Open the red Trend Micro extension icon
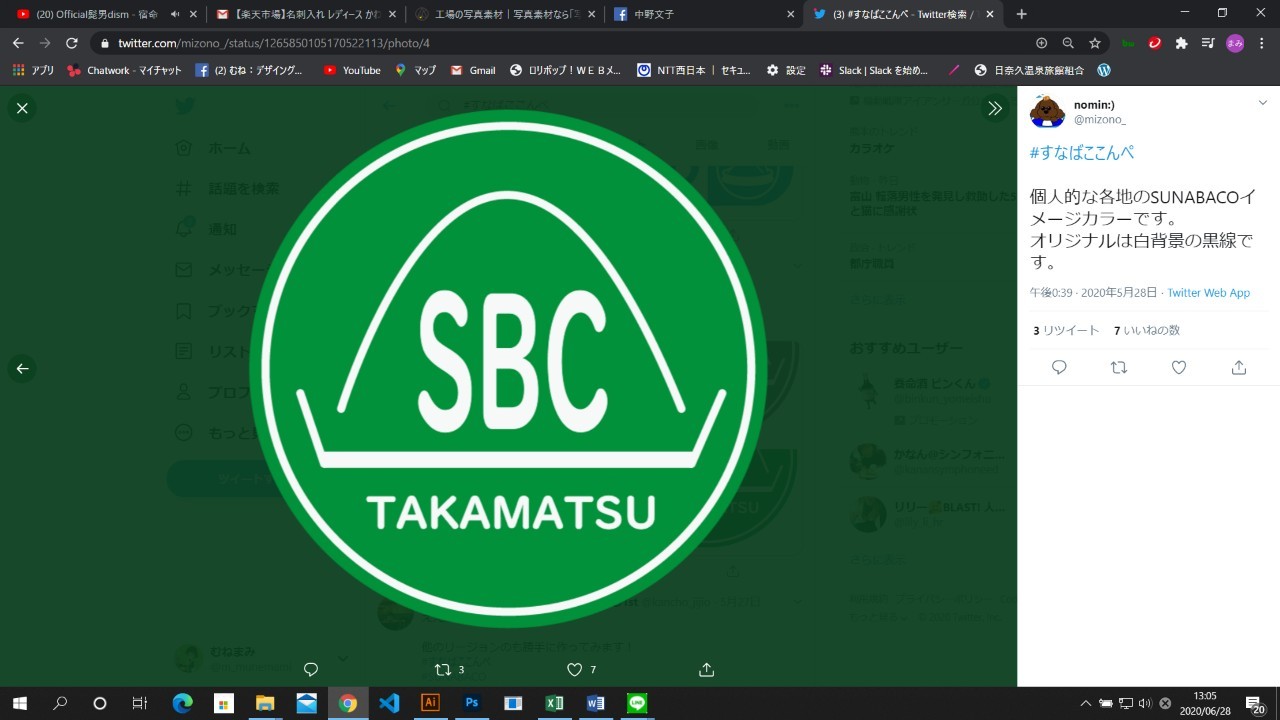Image resolution: width=1280 pixels, height=720 pixels. click(x=1155, y=43)
